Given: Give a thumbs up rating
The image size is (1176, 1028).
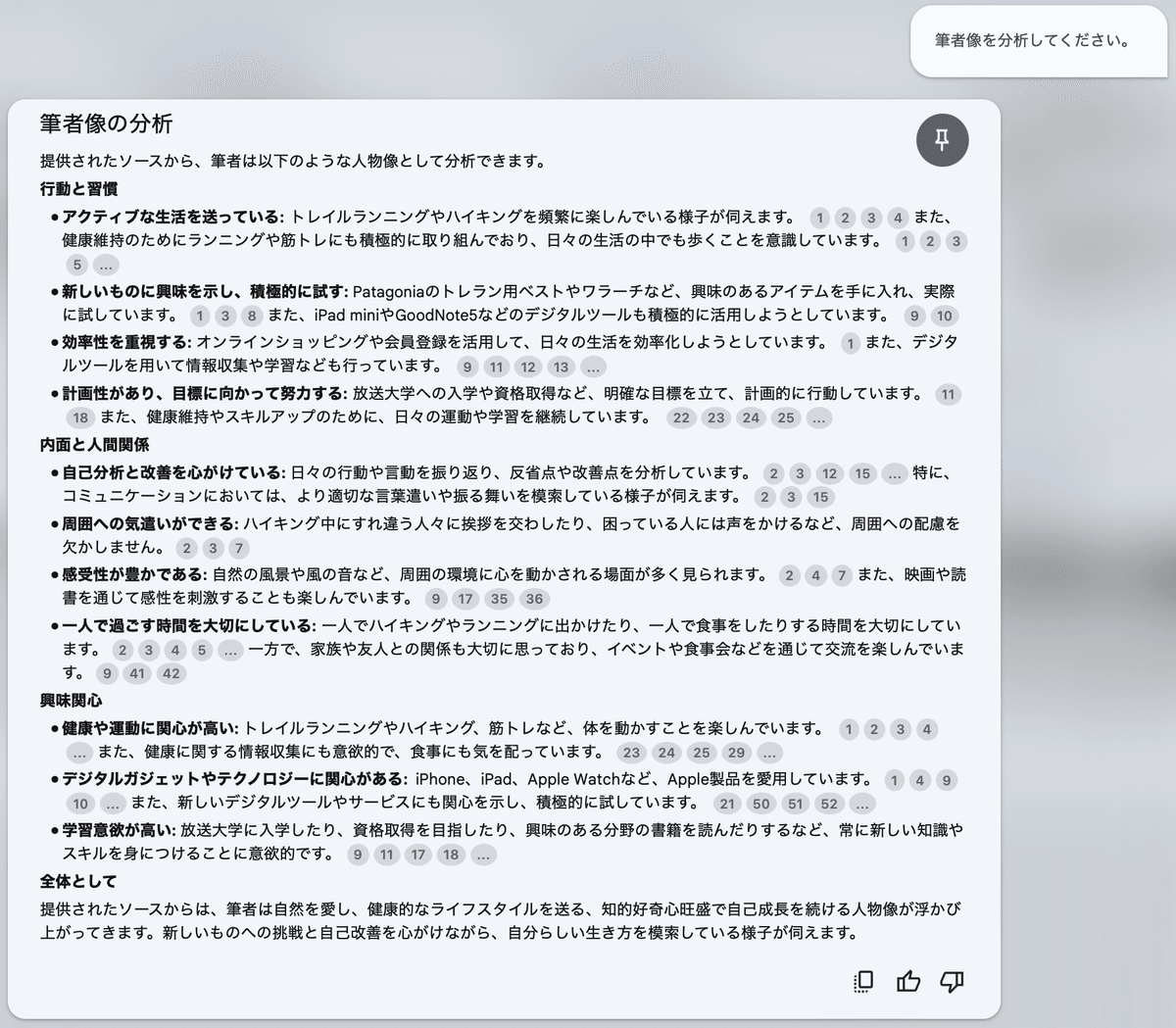Looking at the screenshot, I should [x=908, y=980].
